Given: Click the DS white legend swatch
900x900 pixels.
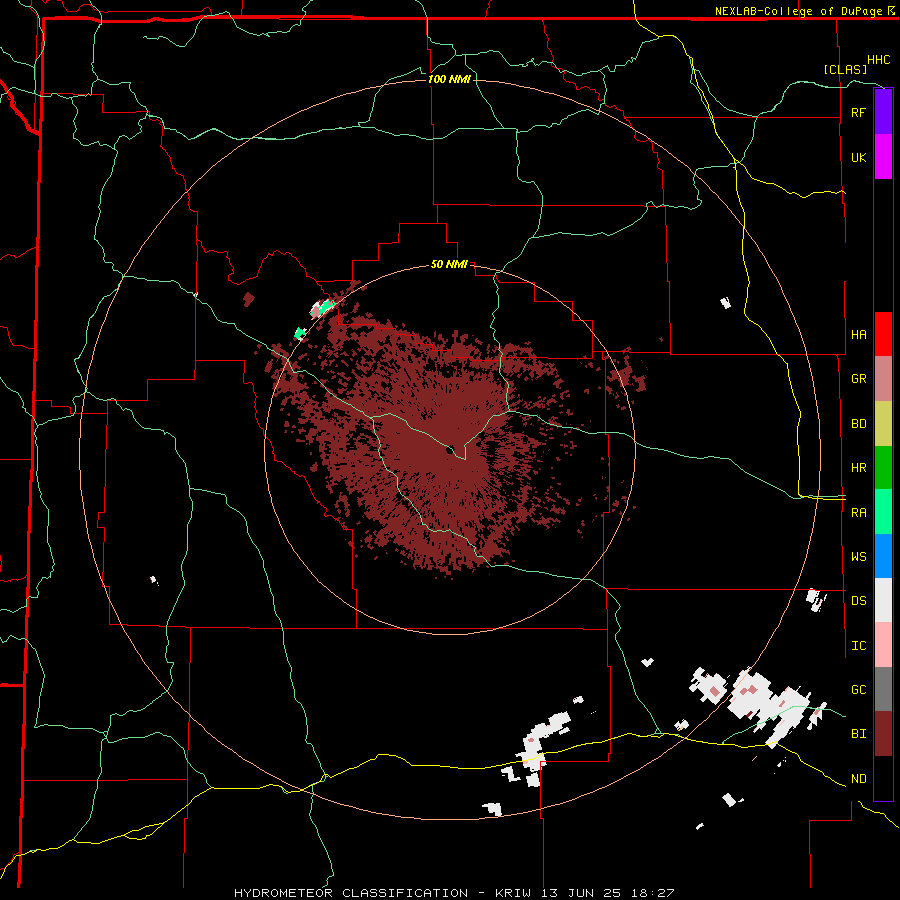Looking at the screenshot, I should click(x=883, y=600).
